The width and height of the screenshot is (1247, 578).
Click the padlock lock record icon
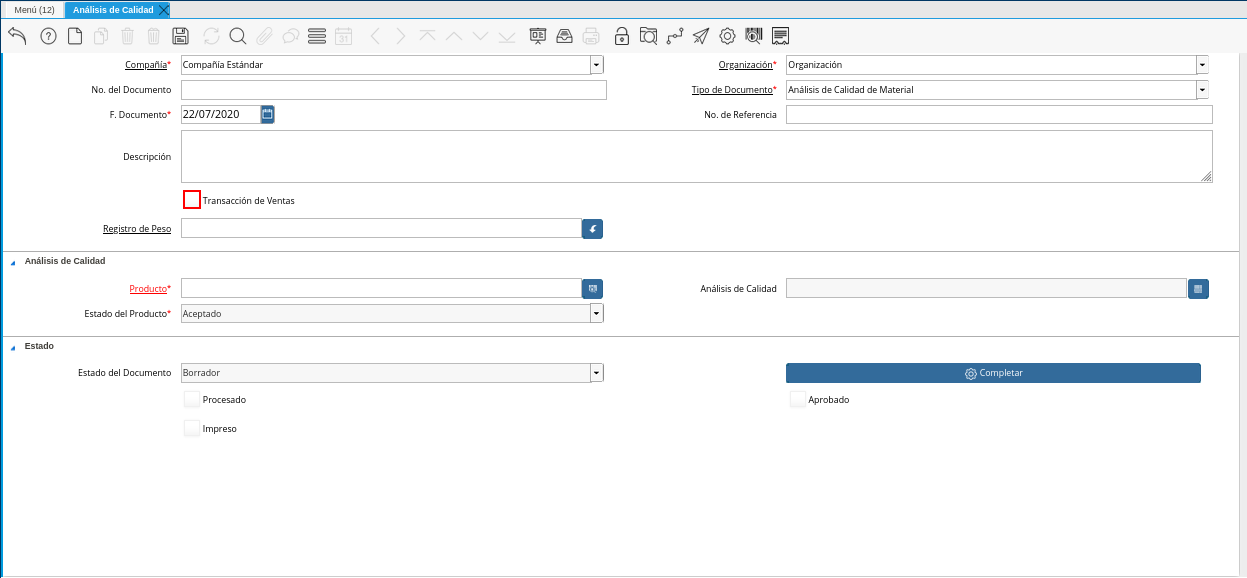tap(622, 36)
